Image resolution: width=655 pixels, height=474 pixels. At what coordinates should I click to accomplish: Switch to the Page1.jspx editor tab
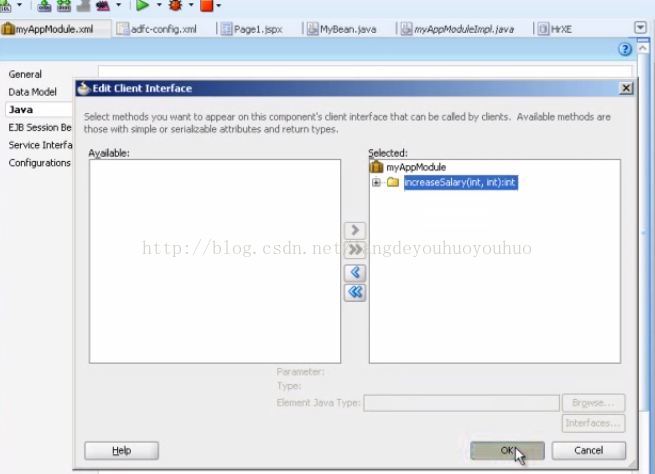tap(252, 29)
